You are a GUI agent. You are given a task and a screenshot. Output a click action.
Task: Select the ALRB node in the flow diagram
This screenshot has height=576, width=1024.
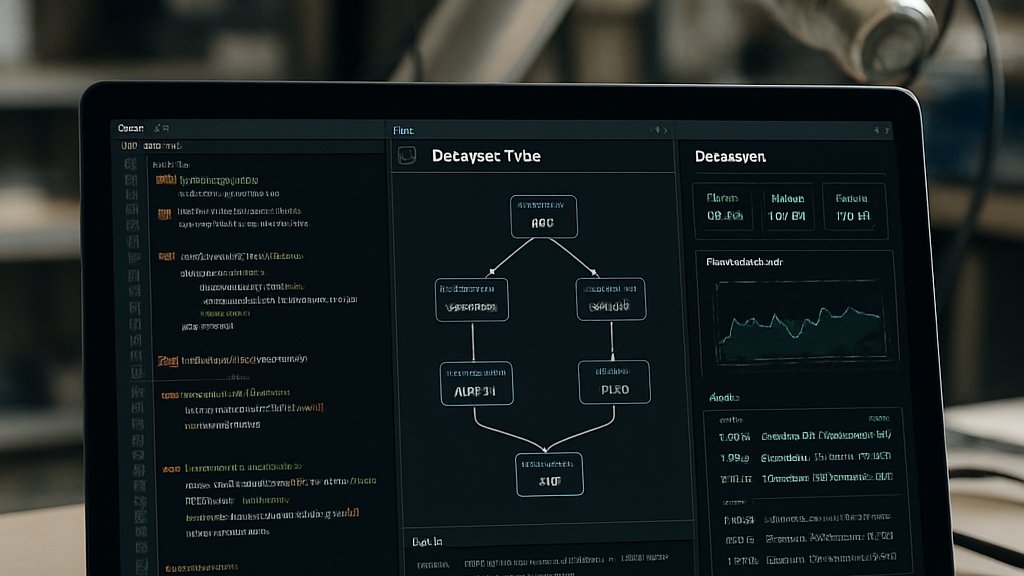pos(476,383)
